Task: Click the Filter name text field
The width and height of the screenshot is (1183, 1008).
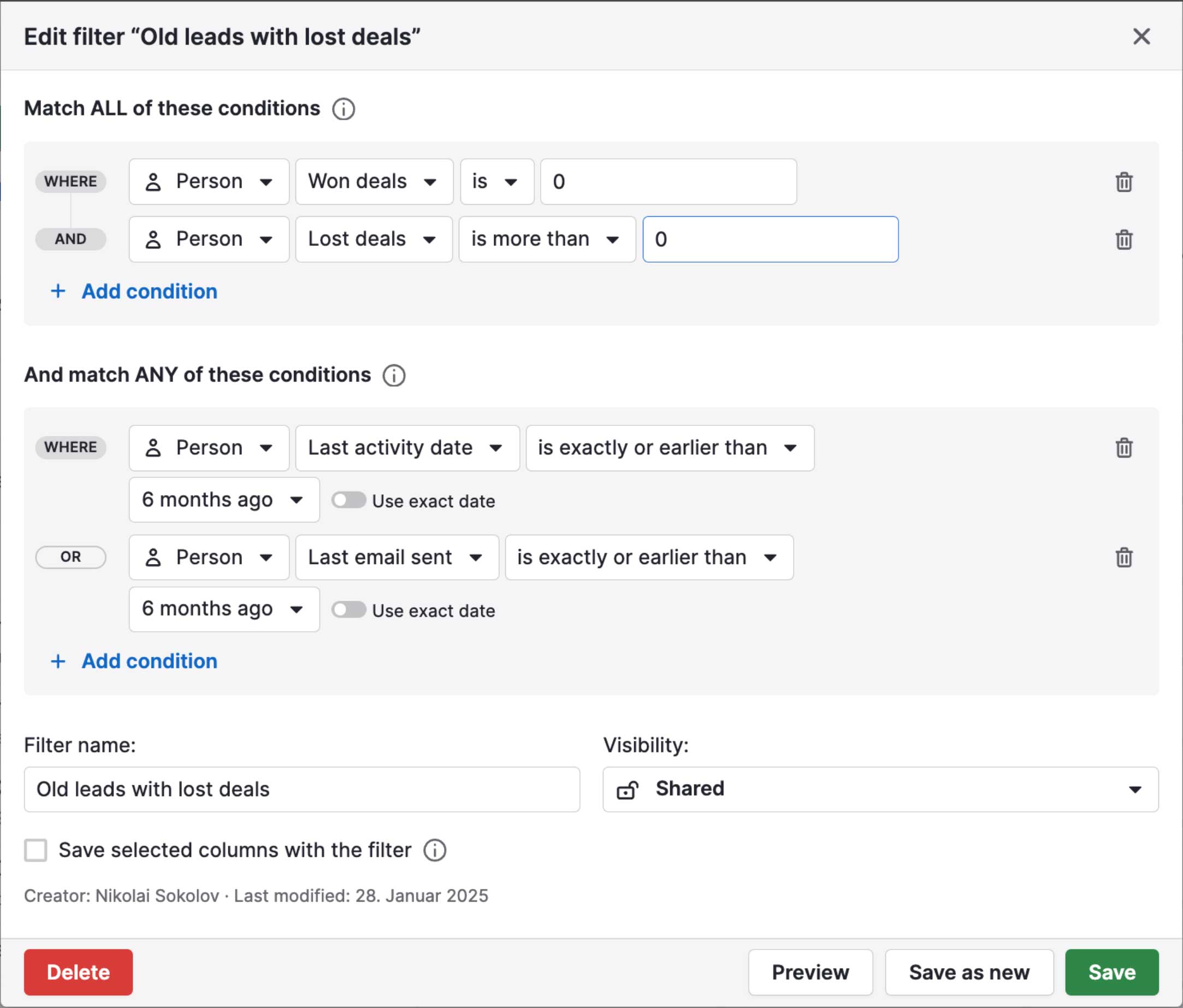Action: (x=301, y=790)
